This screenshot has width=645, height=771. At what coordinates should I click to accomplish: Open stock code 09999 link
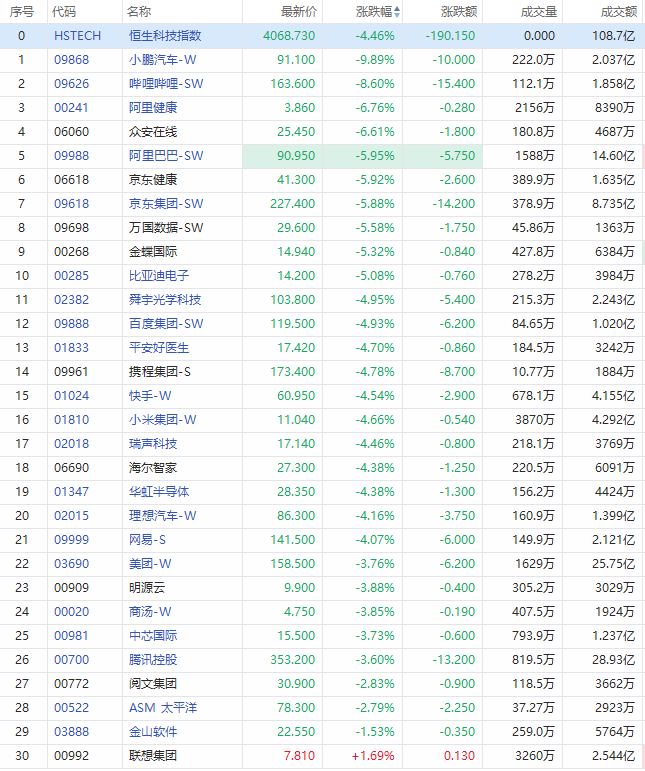pos(72,540)
